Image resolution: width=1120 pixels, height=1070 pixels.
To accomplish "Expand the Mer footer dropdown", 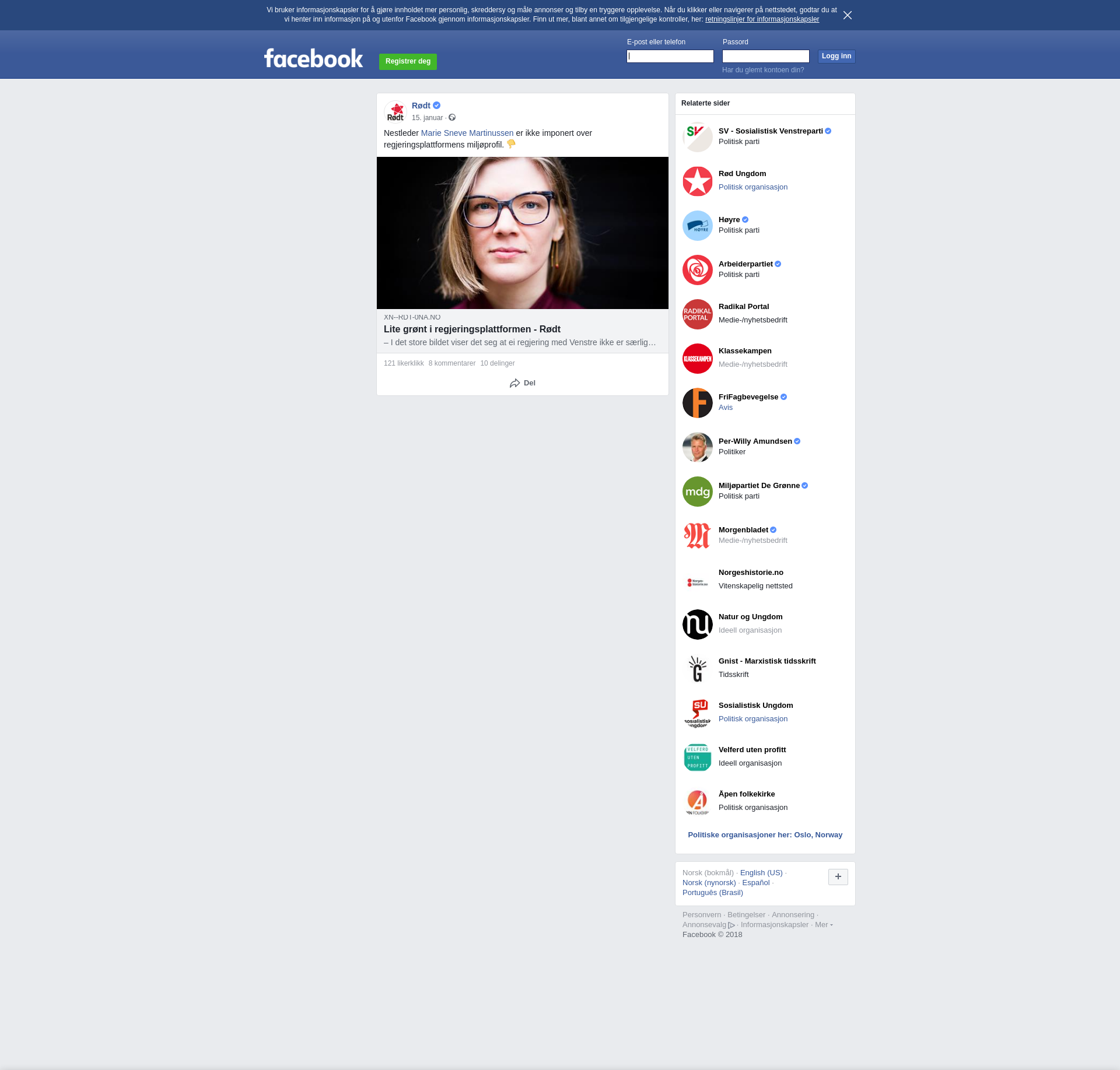I will [824, 925].
